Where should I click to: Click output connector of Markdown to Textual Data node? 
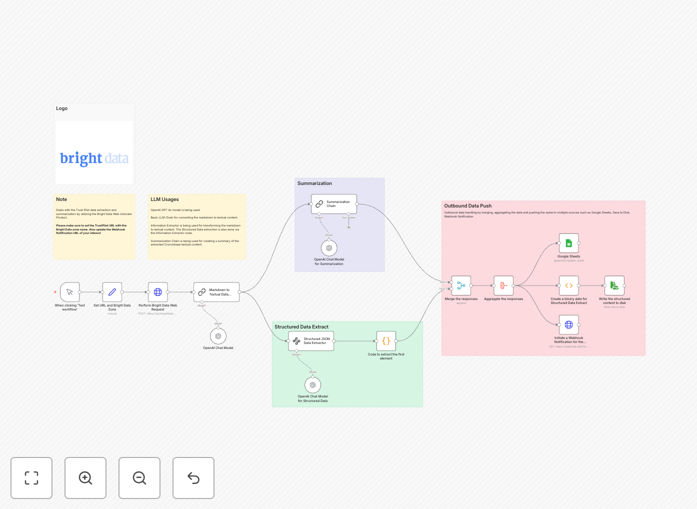[240, 292]
